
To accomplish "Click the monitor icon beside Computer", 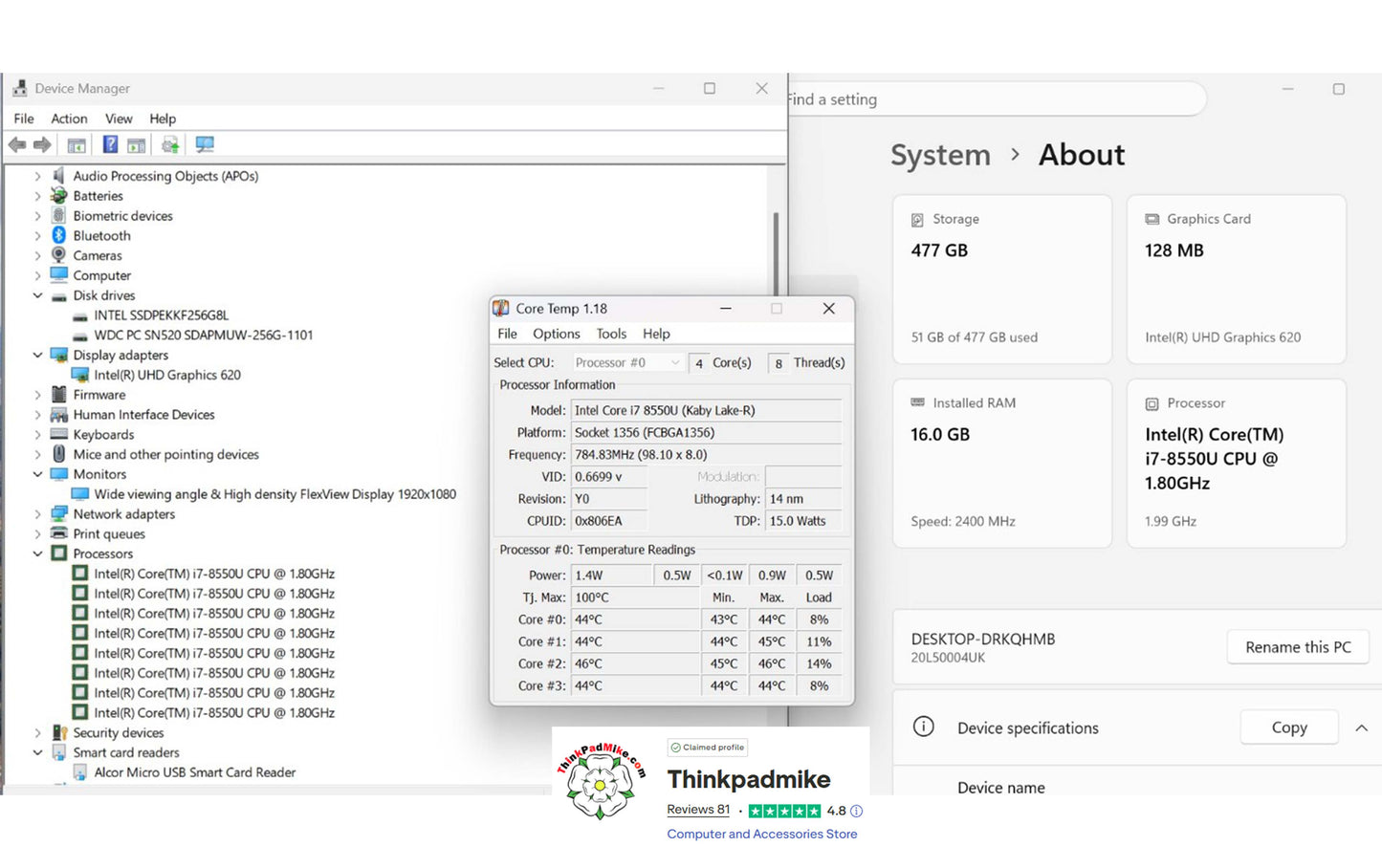I will (59, 275).
